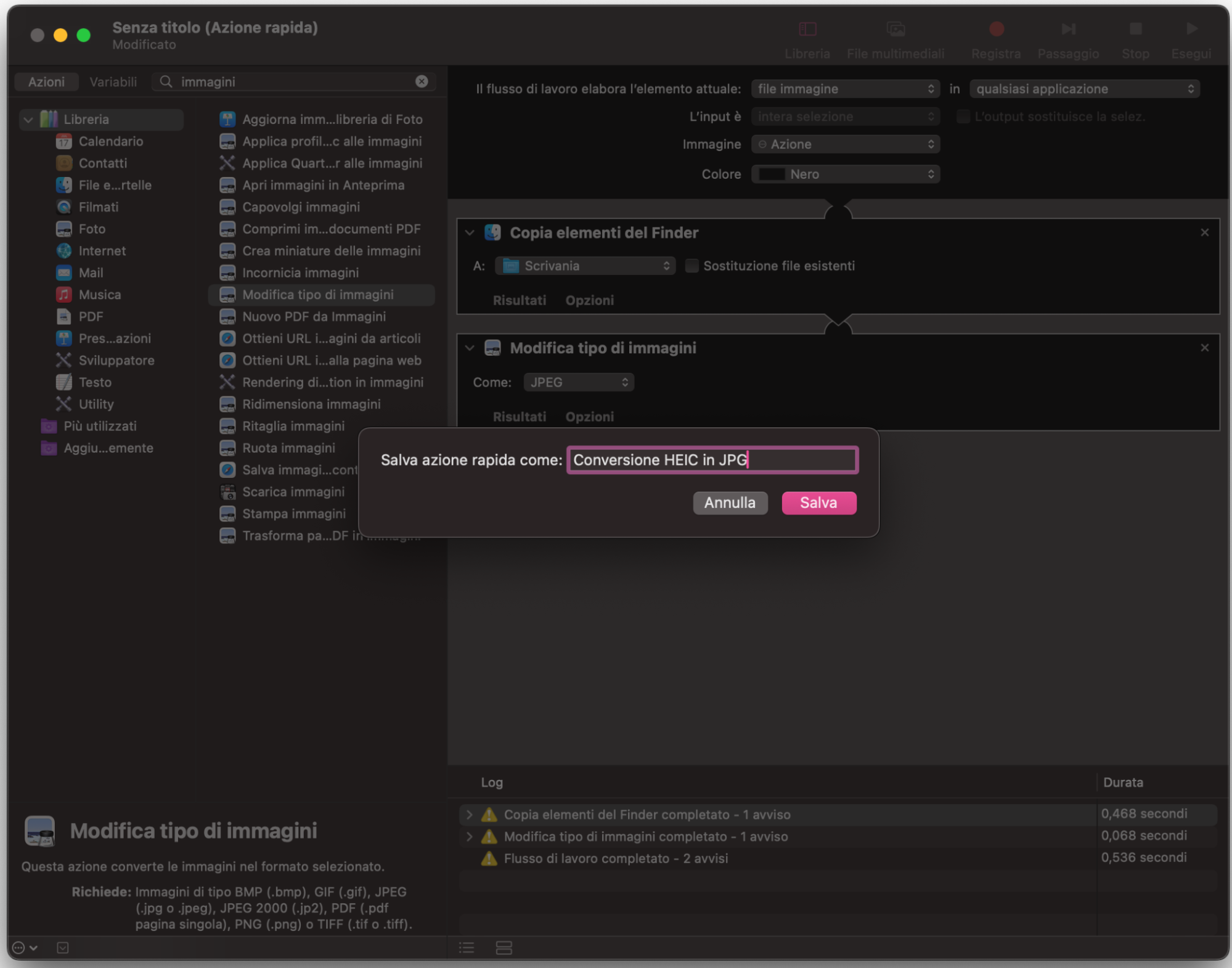The height and width of the screenshot is (968, 1232).
Task: Click the Durata column header
Action: (x=1123, y=782)
